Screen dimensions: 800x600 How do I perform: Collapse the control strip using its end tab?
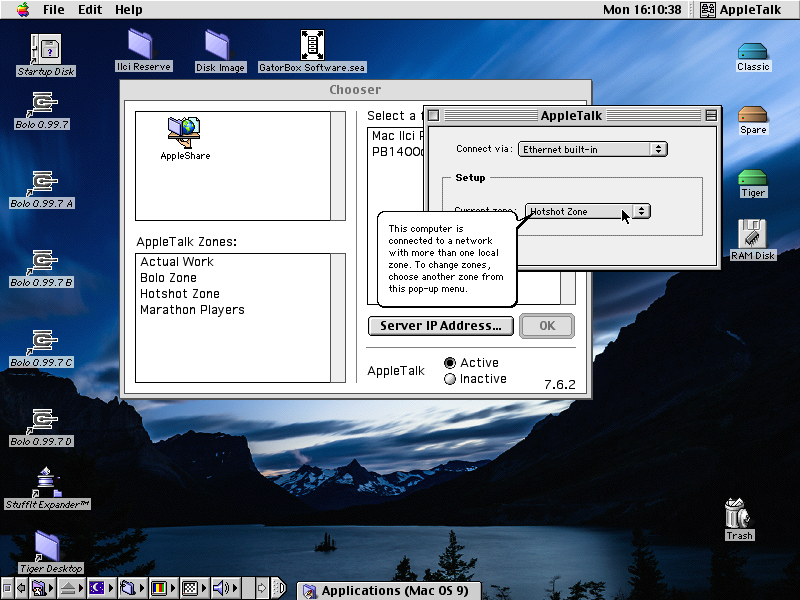[279, 588]
